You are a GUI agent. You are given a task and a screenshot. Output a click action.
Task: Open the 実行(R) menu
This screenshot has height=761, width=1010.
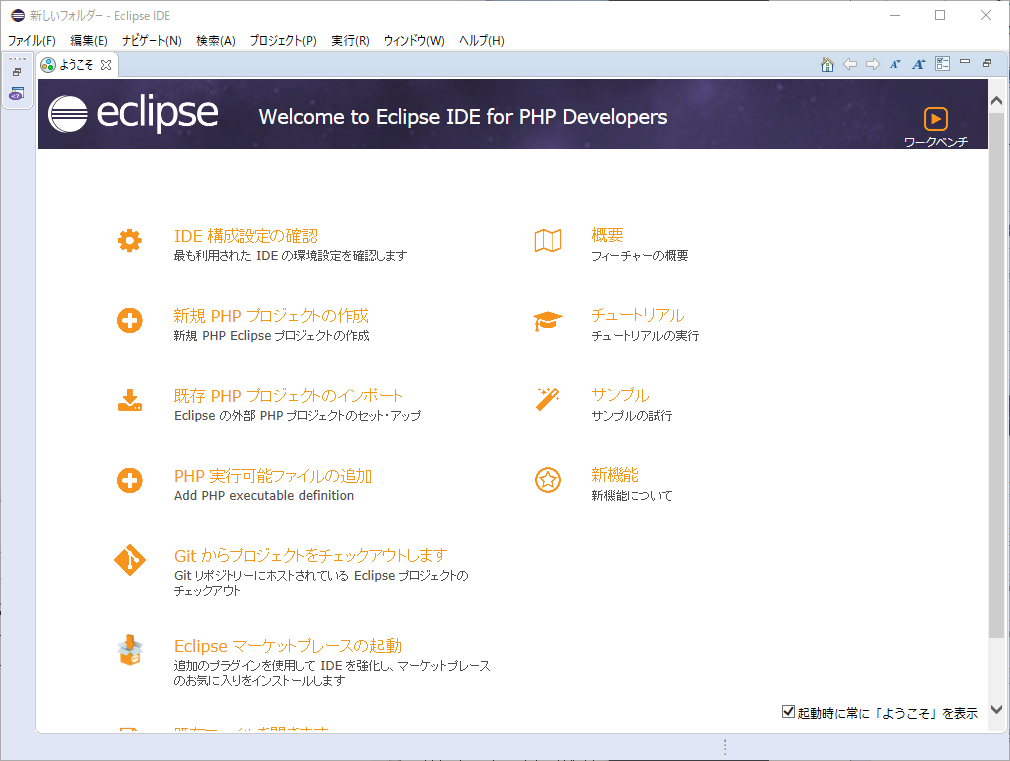[350, 41]
